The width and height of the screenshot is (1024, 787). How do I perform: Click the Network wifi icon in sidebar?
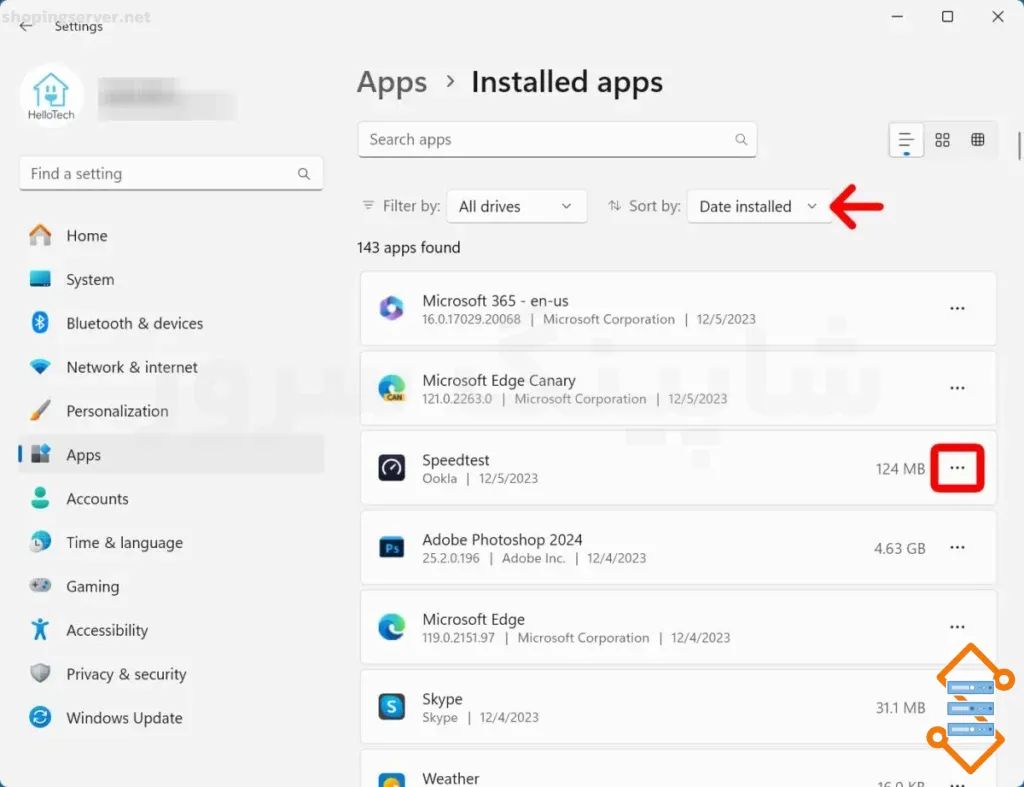coord(40,366)
